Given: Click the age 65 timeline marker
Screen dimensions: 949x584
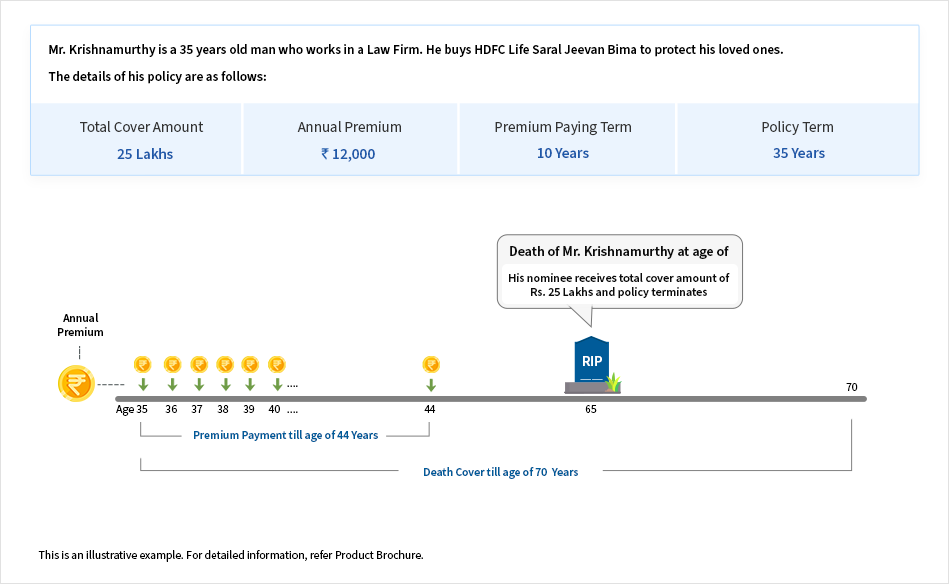Looking at the screenshot, I should 591,409.
